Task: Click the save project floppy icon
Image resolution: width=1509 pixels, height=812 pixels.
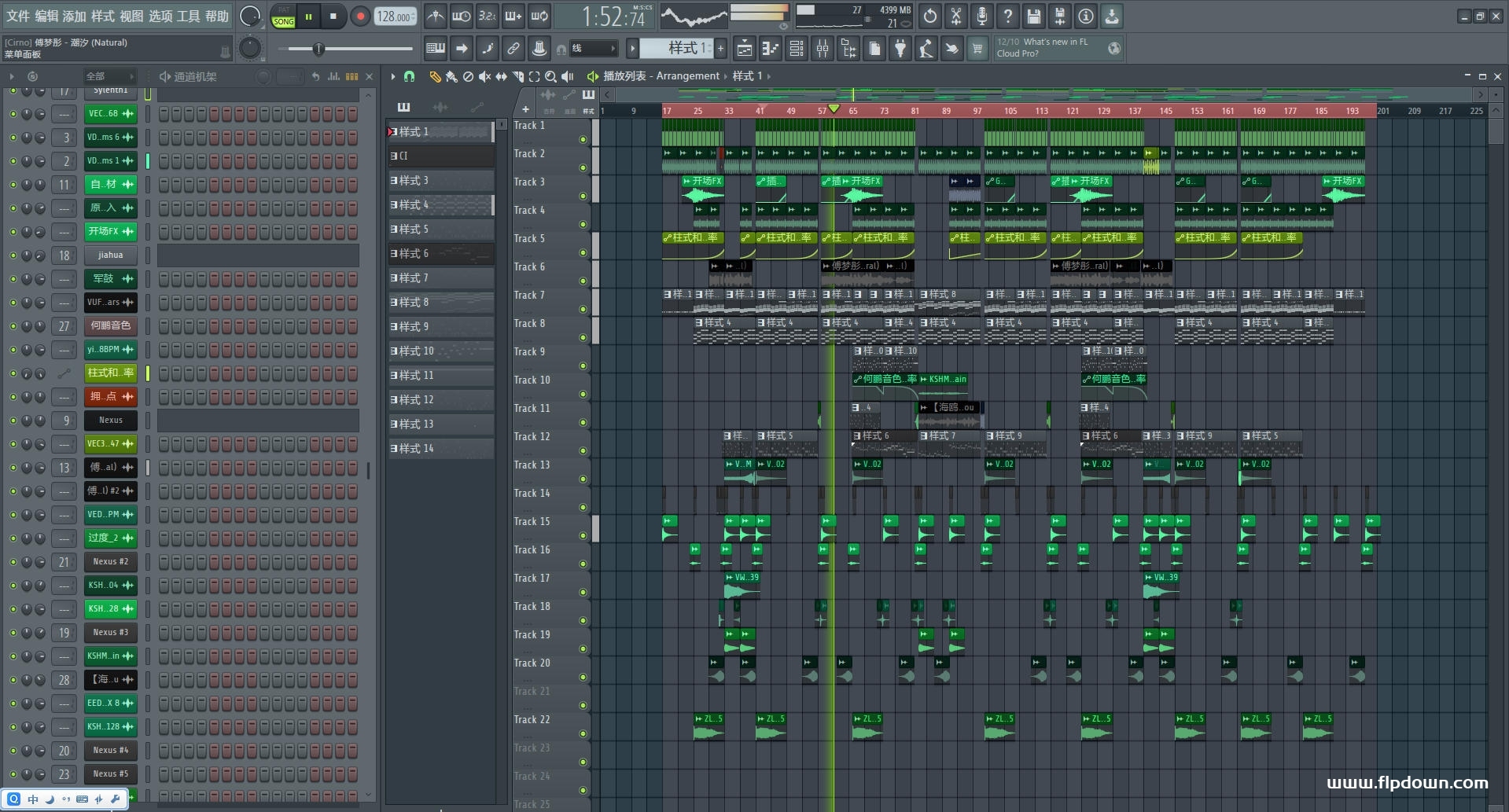Action: point(1033,16)
